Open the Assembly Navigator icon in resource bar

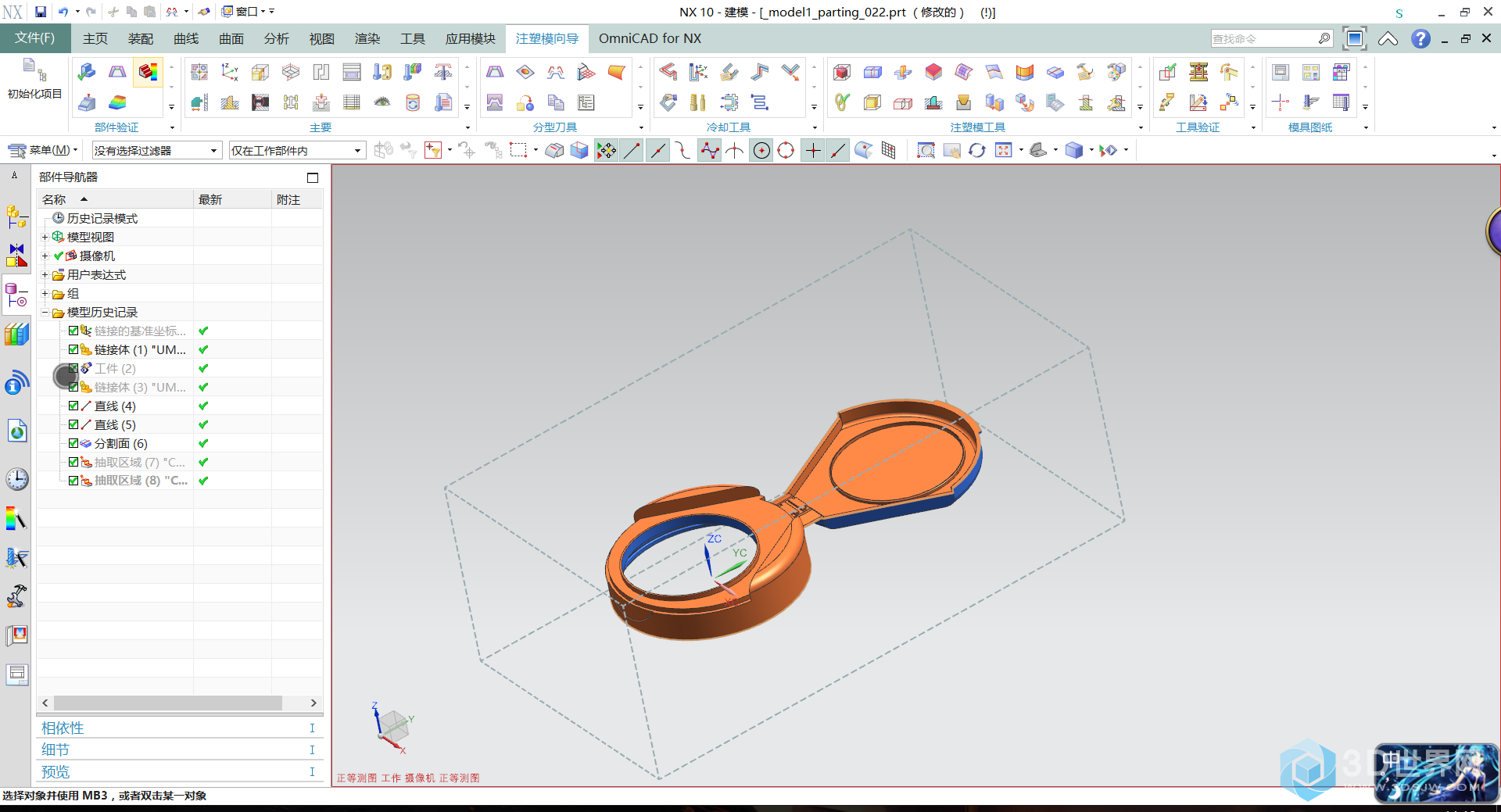(x=16, y=216)
